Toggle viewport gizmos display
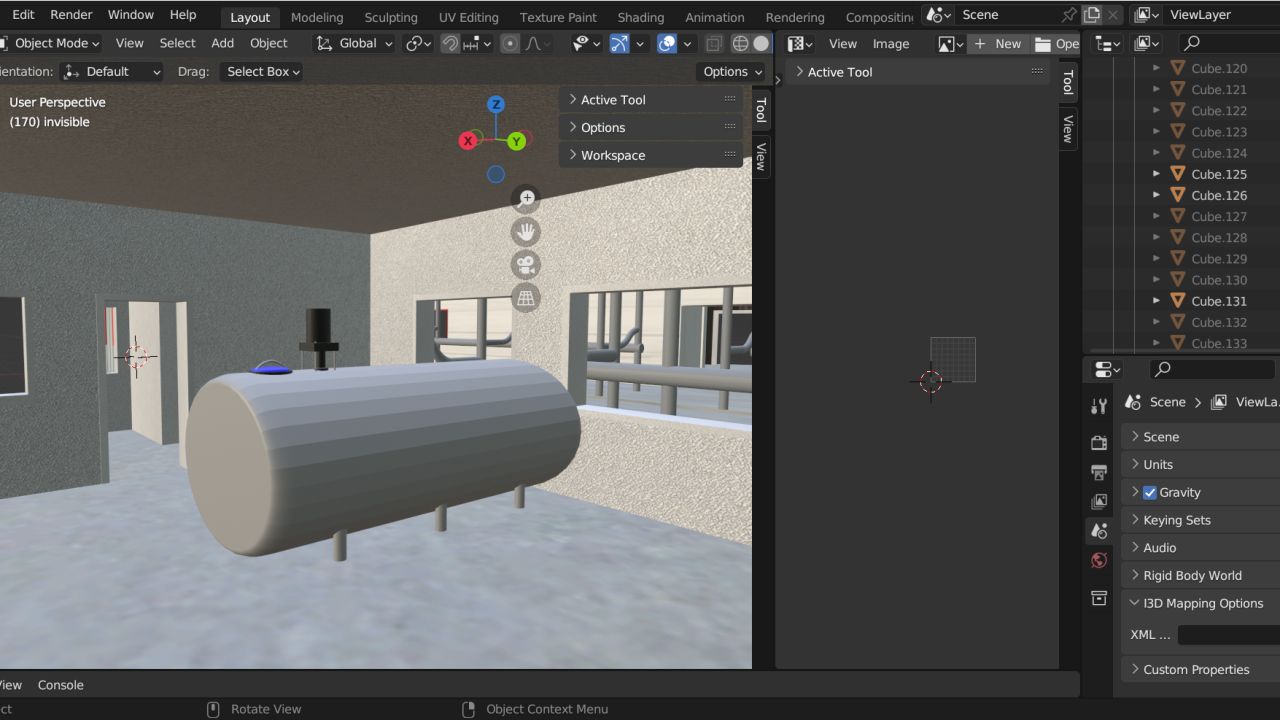The height and width of the screenshot is (720, 1280). point(620,43)
